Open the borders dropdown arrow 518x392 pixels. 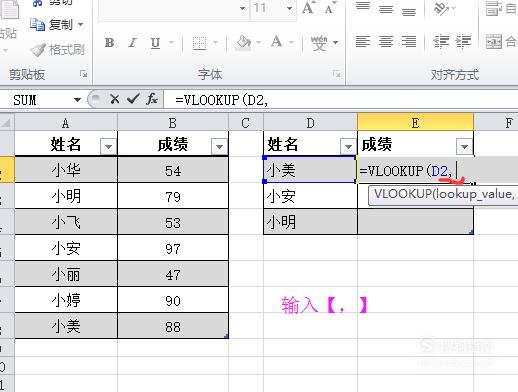pos(216,43)
